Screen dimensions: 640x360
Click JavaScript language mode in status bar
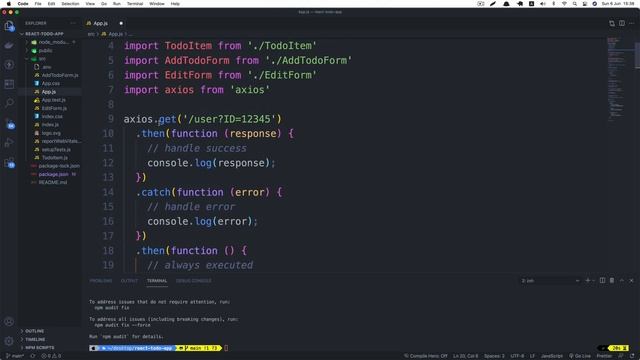(x=551, y=356)
